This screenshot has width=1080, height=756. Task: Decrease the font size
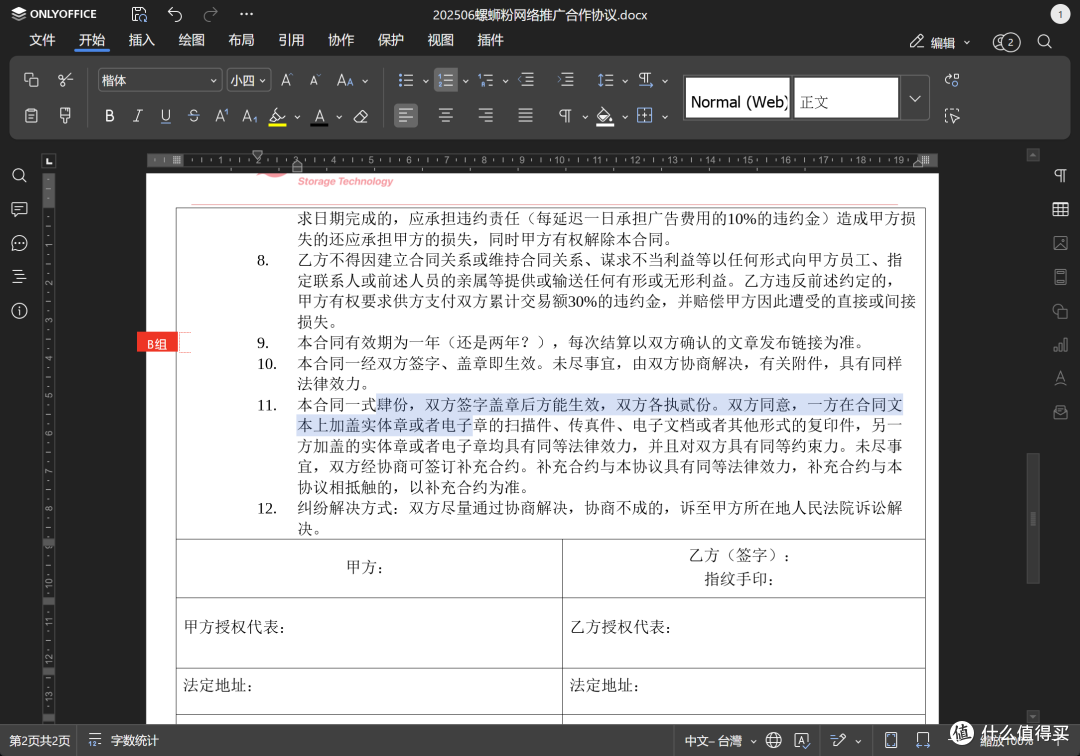[315, 80]
